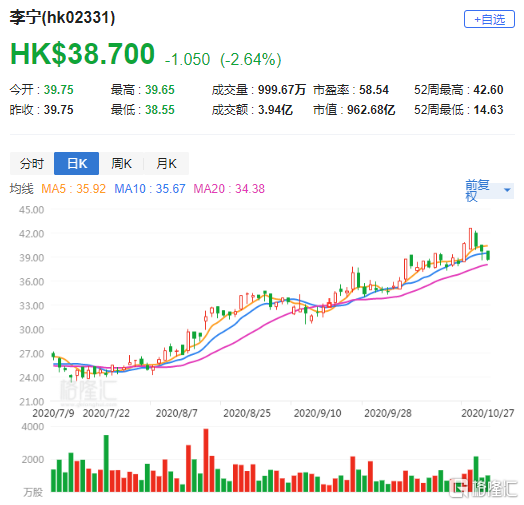The height and width of the screenshot is (505, 524).
Task: Click the highest candlestick near 42.00
Action: coord(471,239)
